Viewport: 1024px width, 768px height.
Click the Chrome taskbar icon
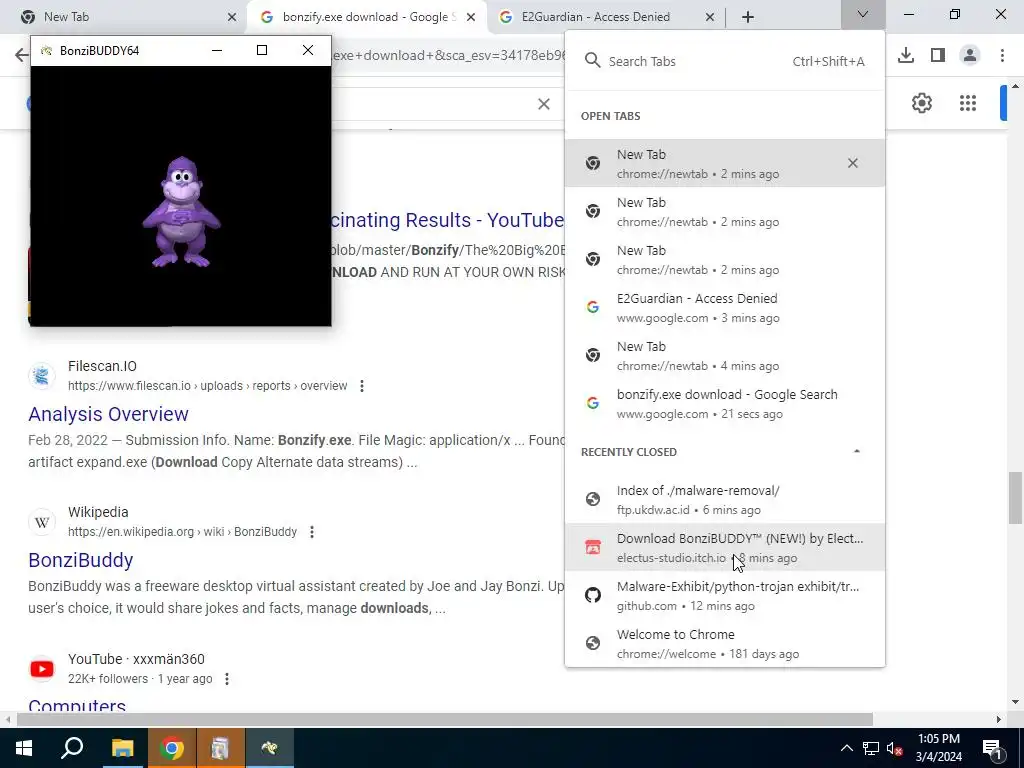point(171,748)
